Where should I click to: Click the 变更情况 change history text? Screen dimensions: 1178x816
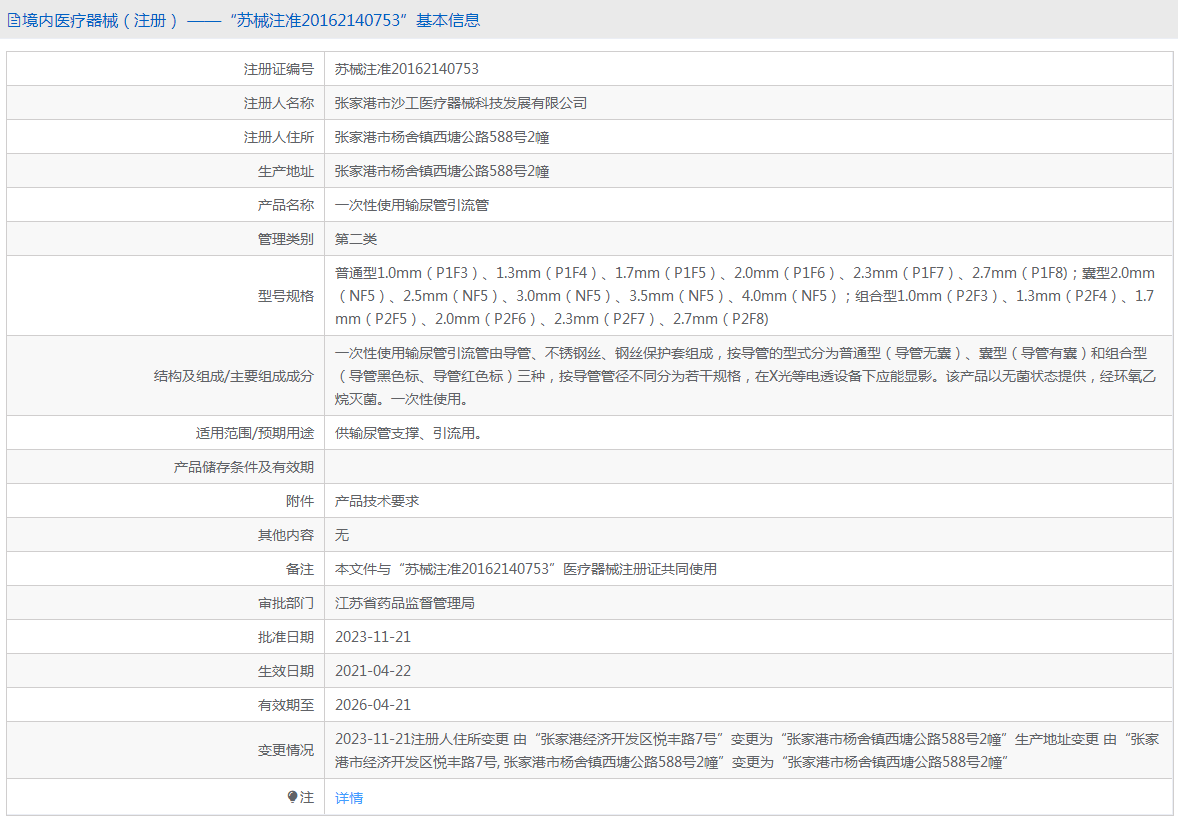click(x=746, y=751)
